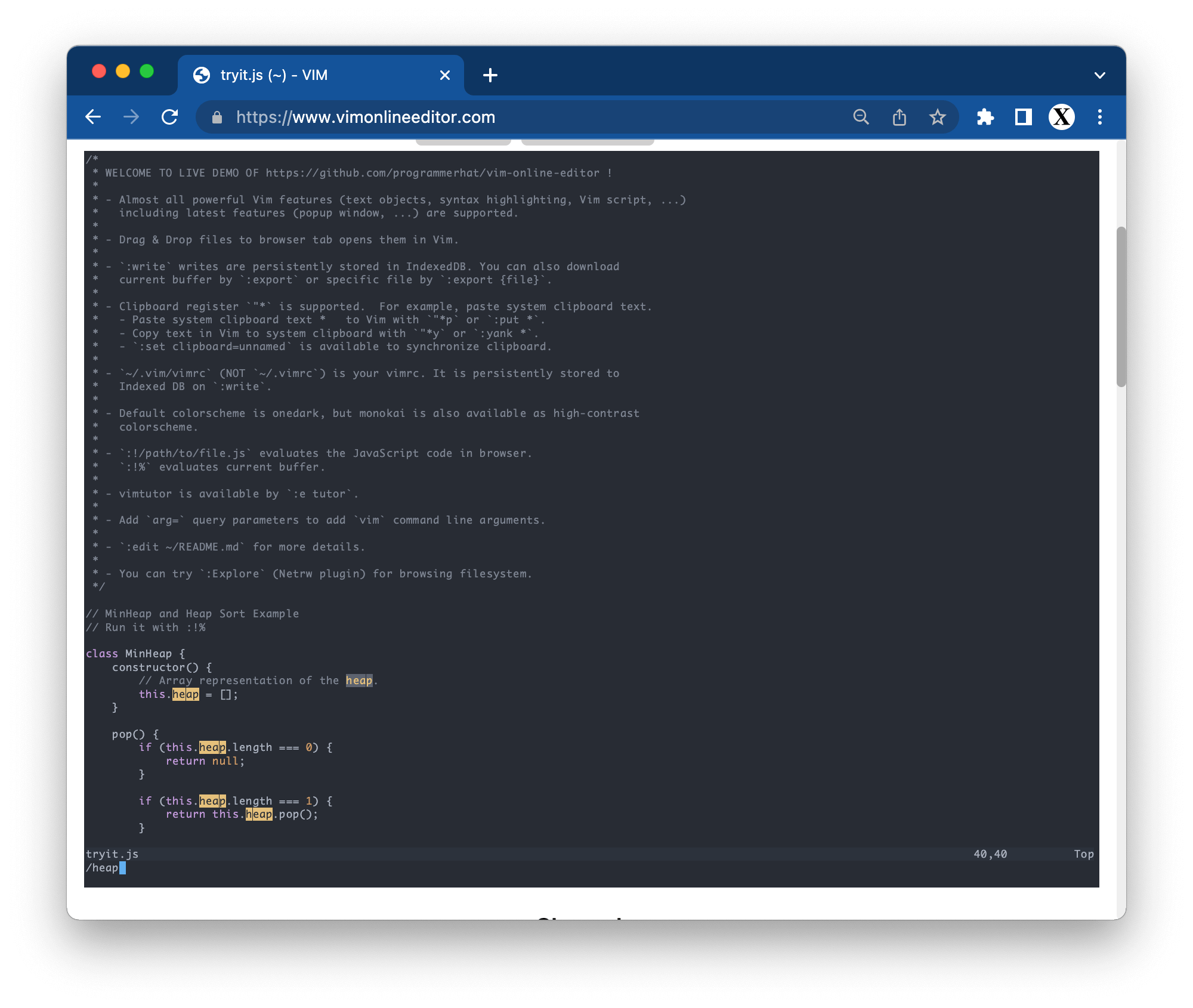Close the tryit.js VIM tab
The width and height of the screenshot is (1193, 1008).
444,75
